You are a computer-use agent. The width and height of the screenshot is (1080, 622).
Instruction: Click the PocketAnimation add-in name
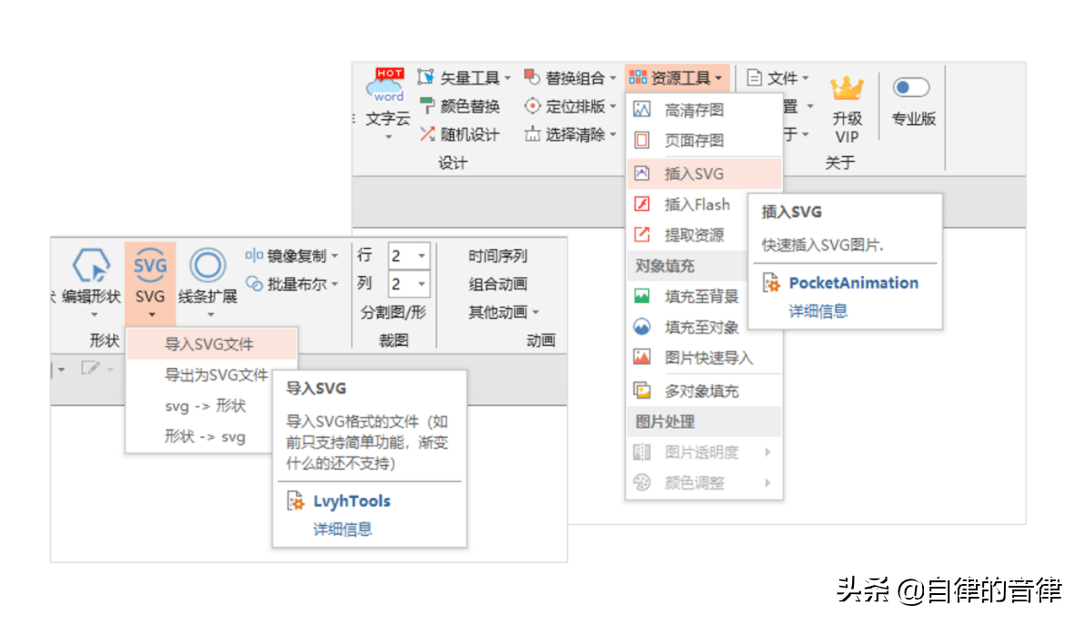coord(853,282)
